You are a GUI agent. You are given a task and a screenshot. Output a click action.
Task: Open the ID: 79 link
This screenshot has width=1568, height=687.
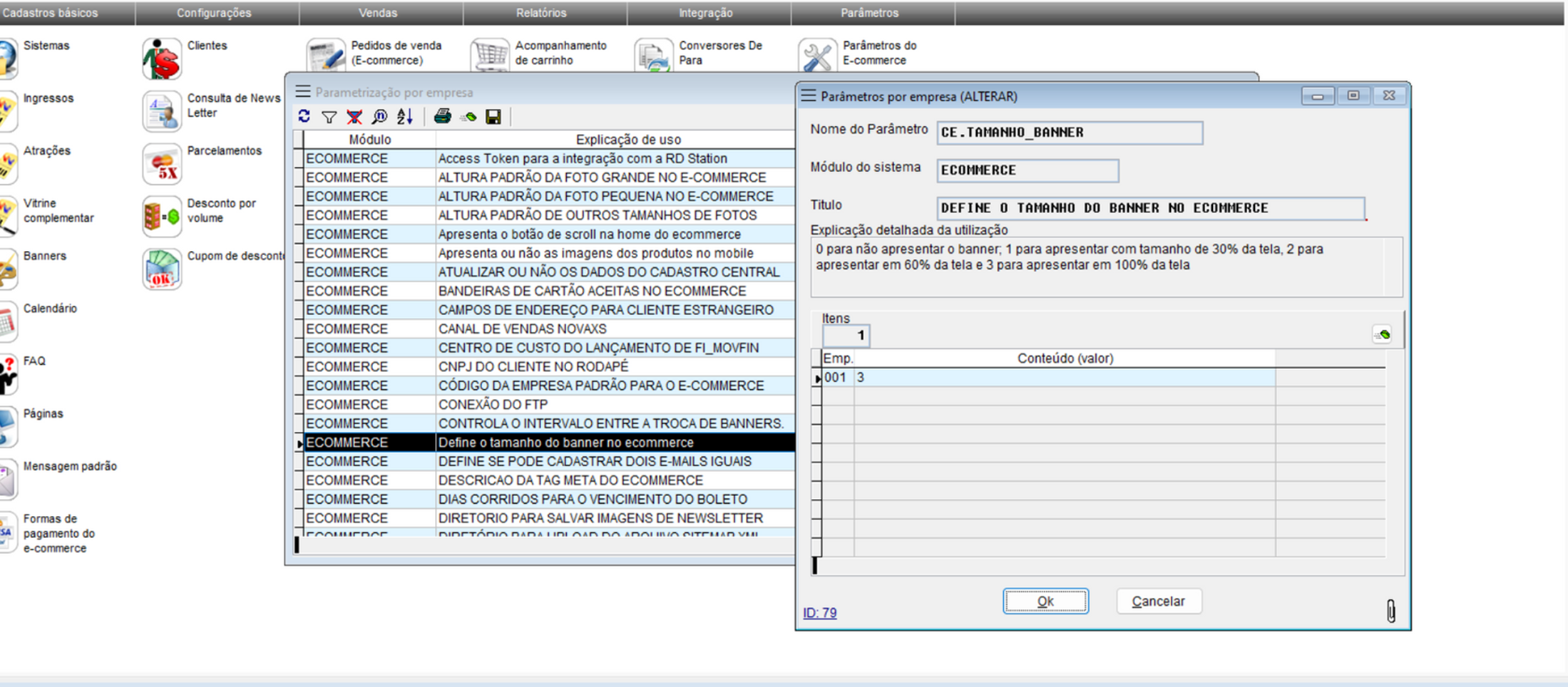[819, 613]
